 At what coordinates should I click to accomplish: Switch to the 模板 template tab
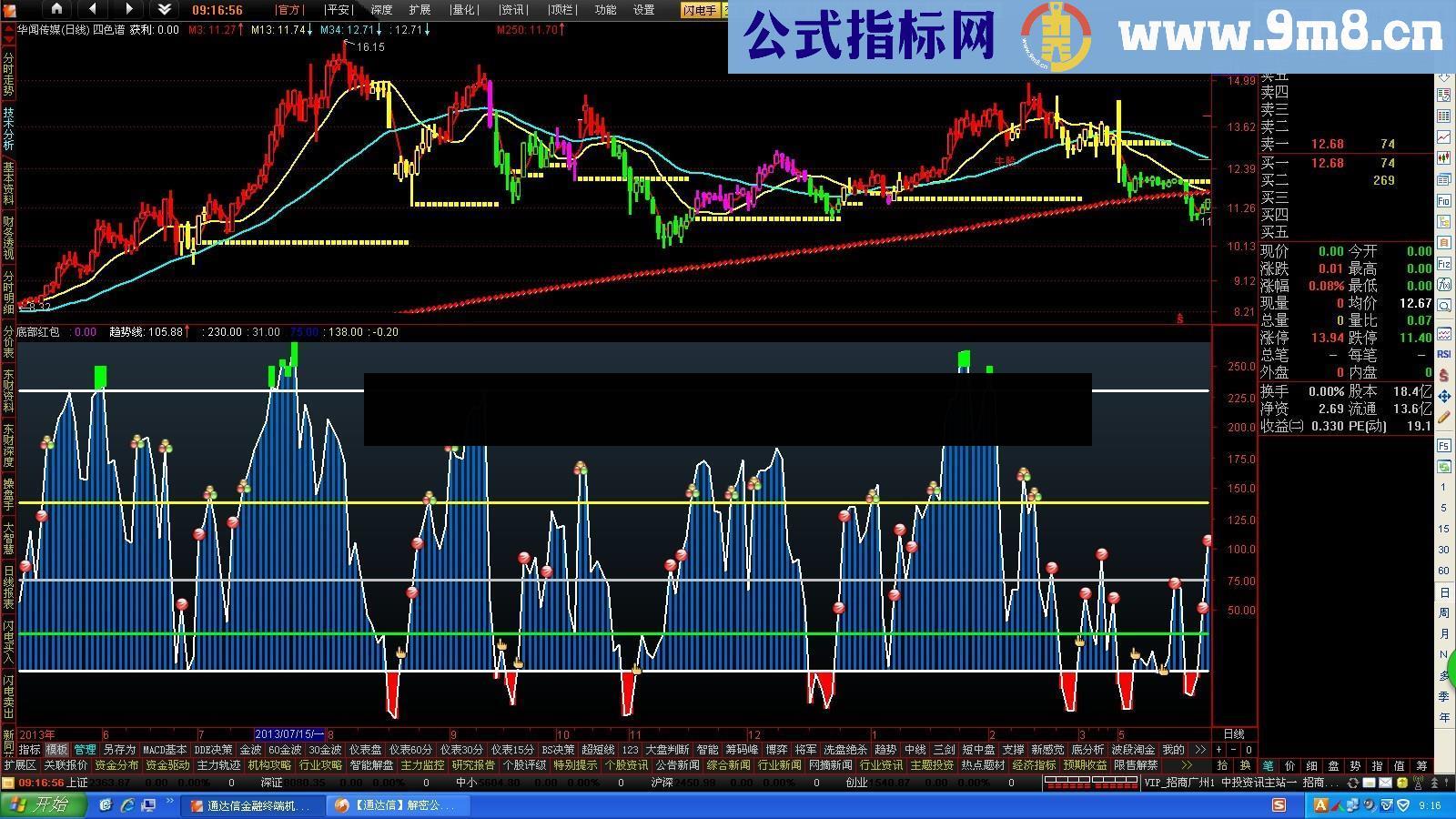(x=56, y=749)
